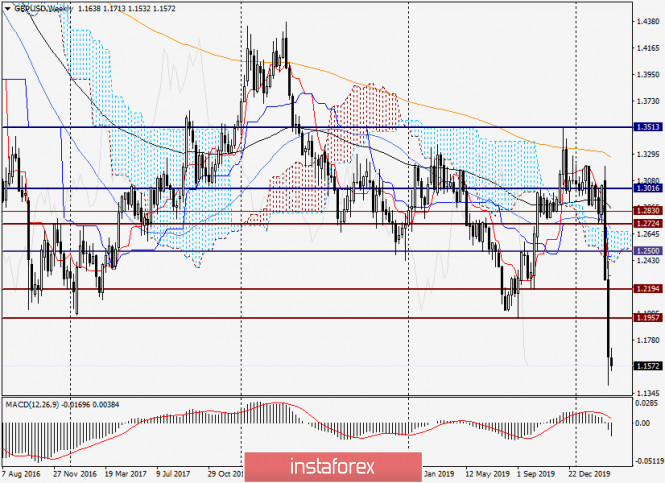Click the 1.3016 price level label
This screenshot has width=665, height=483.
(648, 188)
